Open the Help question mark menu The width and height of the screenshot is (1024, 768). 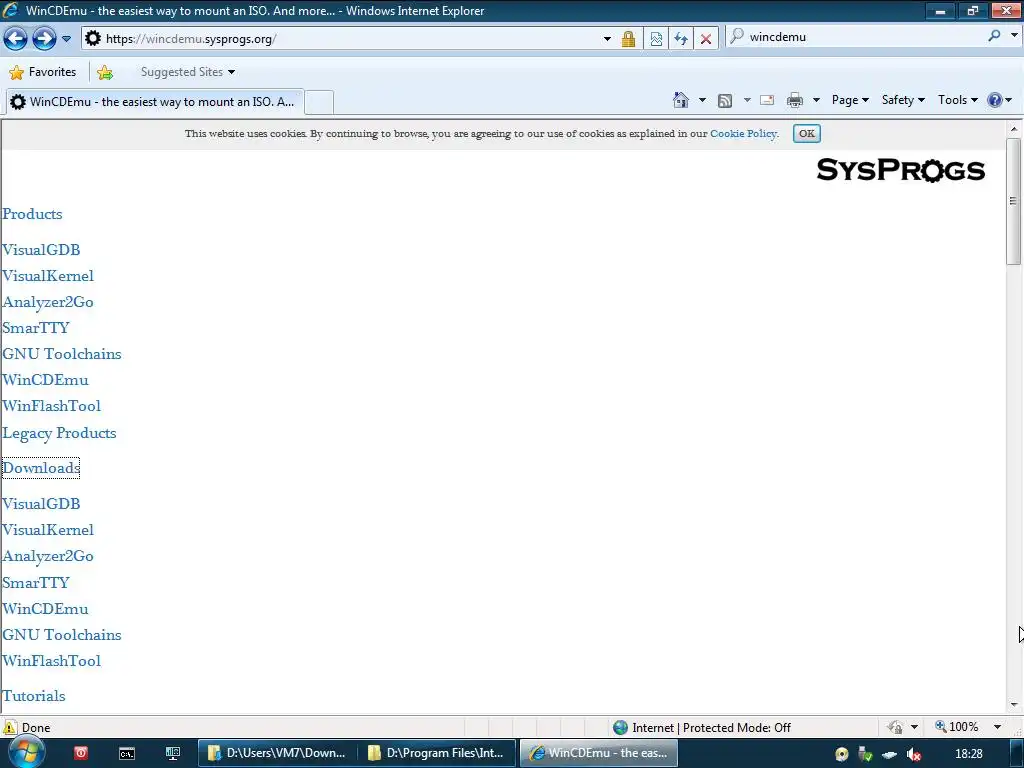pyautogui.click(x=999, y=100)
